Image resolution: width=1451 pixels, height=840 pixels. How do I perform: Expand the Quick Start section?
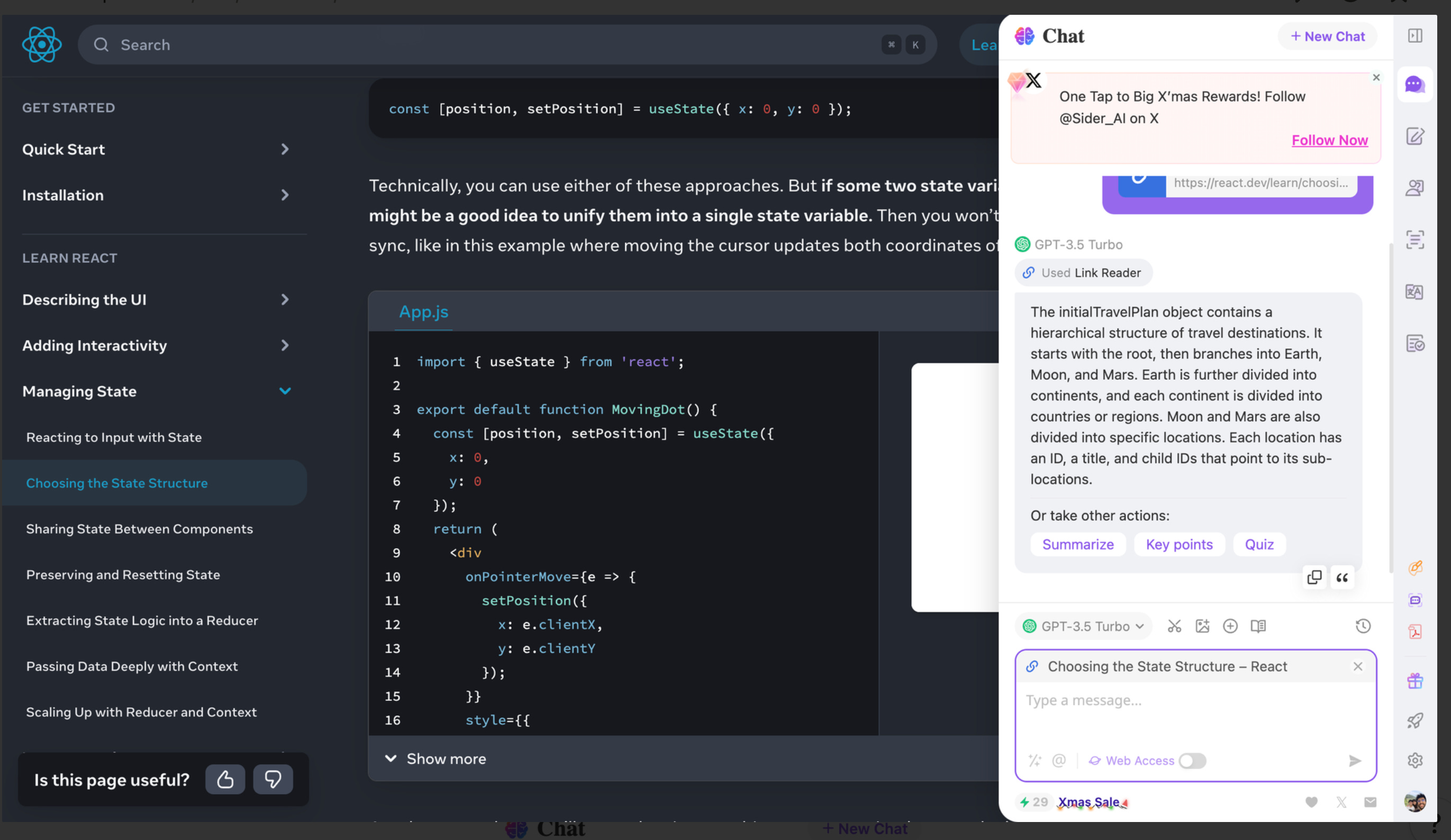tap(285, 149)
